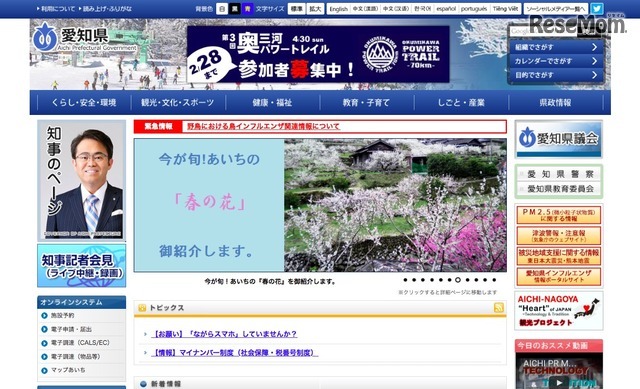This screenshot has width=640, height=389.
Task: Click the 新着情報 heading
Action: (166, 384)
